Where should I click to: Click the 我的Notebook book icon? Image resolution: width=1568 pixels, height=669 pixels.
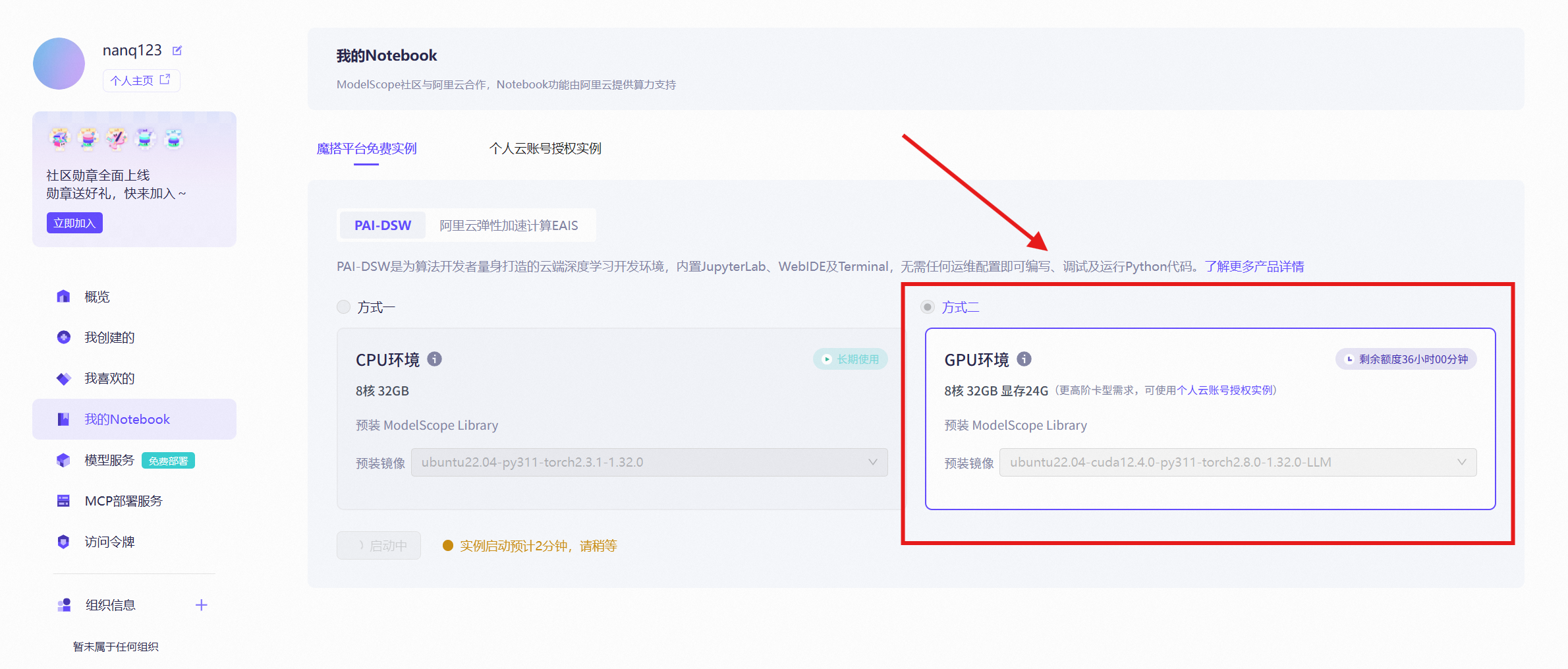pos(63,419)
